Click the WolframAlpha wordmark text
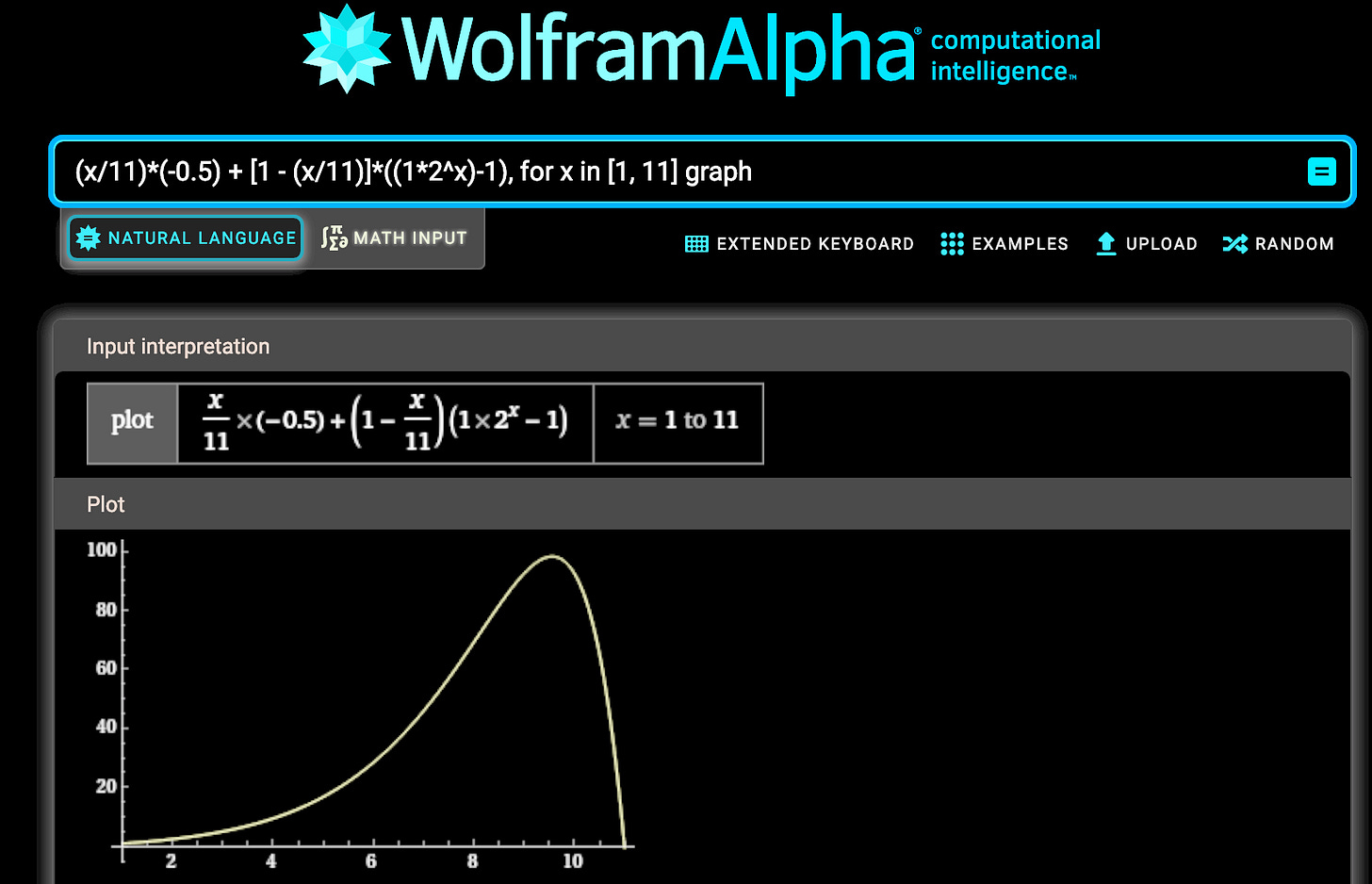This screenshot has height=884, width=1372. (659, 51)
